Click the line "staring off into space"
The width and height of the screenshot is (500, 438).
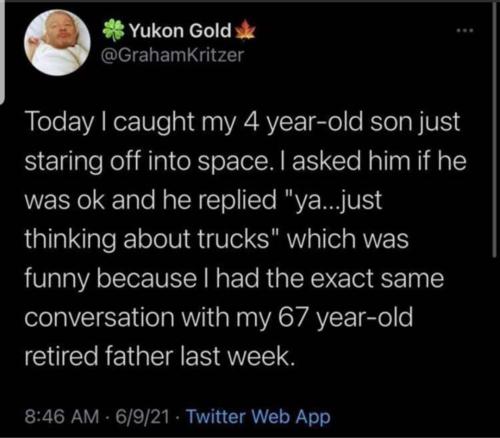point(245,161)
